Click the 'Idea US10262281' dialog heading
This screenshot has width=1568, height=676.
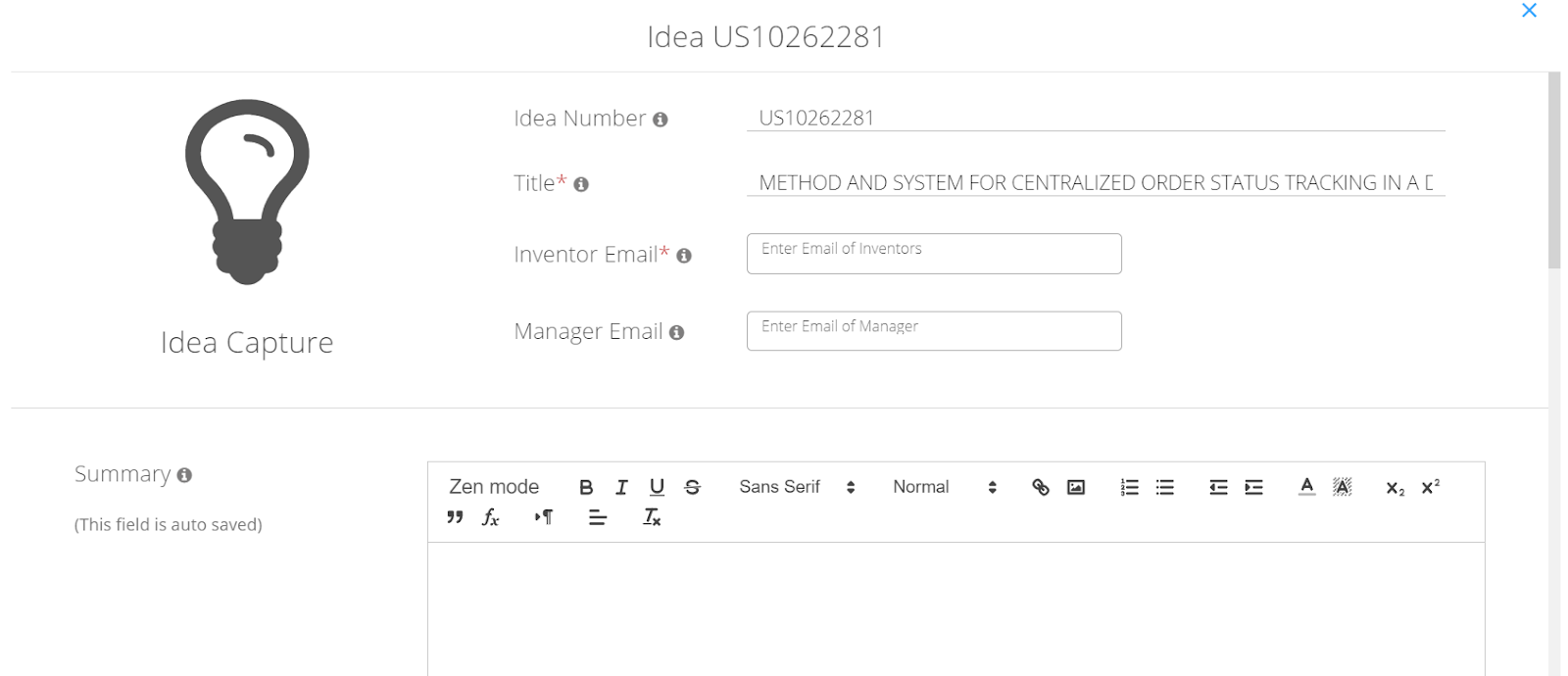click(765, 37)
